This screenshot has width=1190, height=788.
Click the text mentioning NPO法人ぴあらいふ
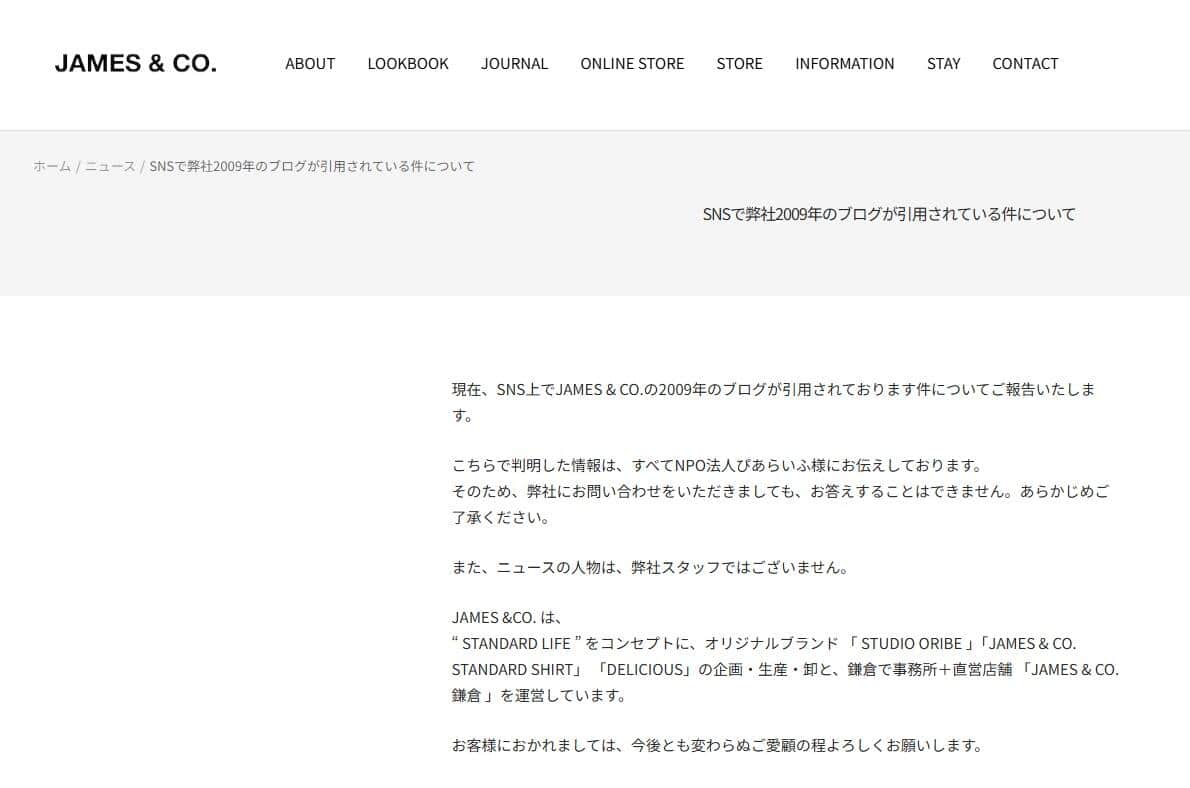click(717, 464)
